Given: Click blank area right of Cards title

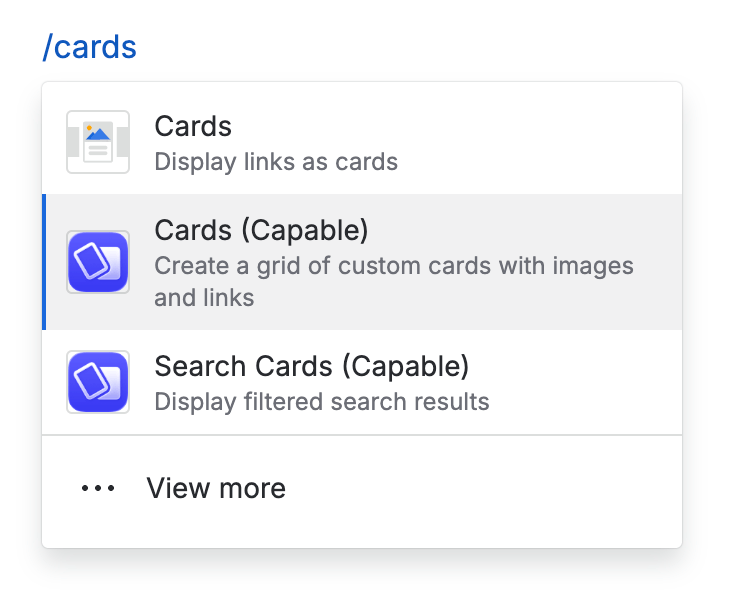Looking at the screenshot, I should tap(450, 128).
